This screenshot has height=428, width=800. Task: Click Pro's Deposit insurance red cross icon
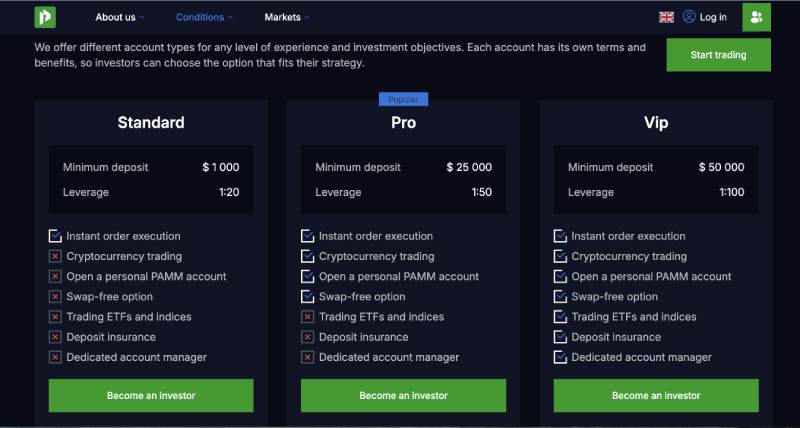[x=308, y=337]
